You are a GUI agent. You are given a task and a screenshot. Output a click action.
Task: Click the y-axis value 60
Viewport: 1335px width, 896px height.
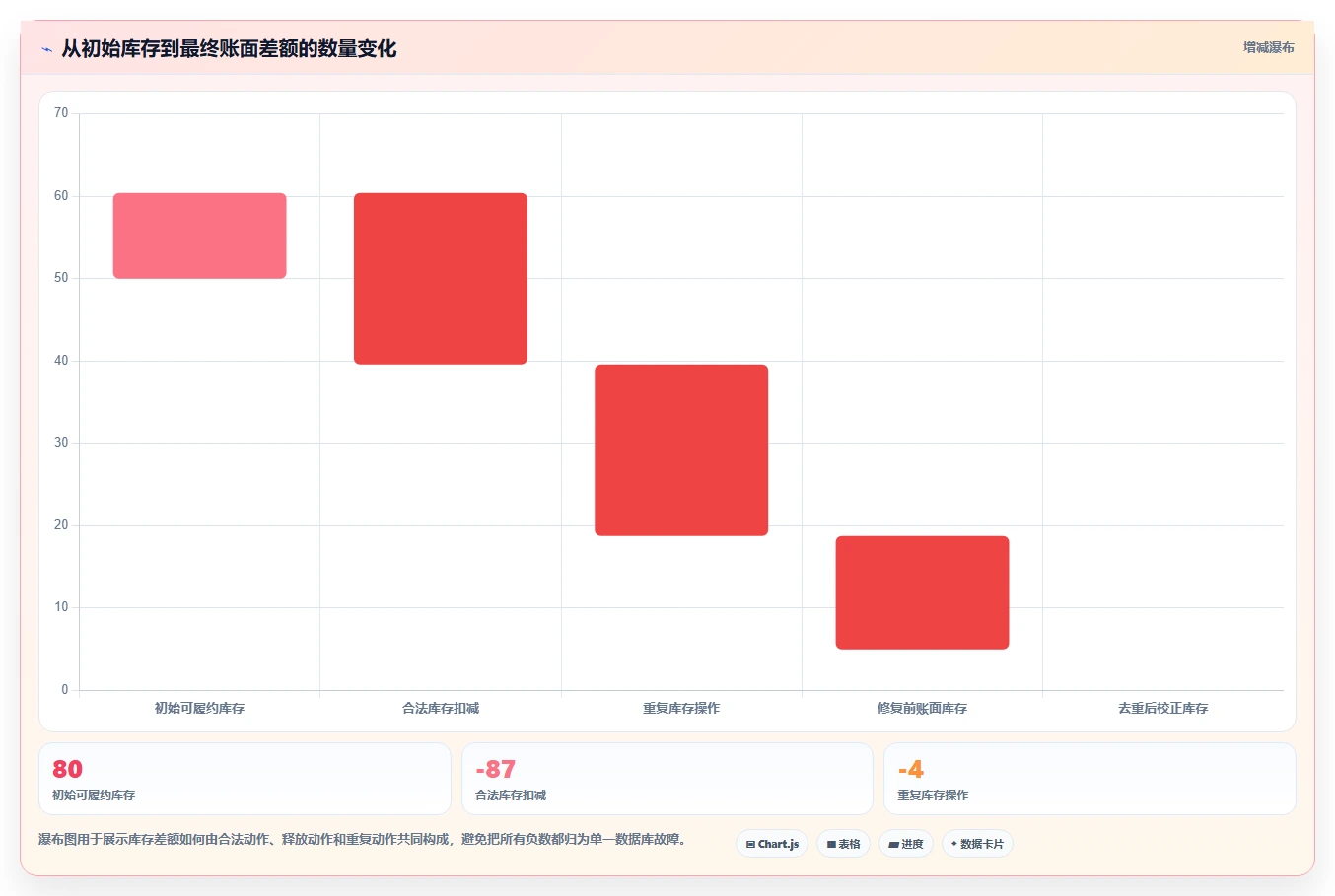pos(61,196)
